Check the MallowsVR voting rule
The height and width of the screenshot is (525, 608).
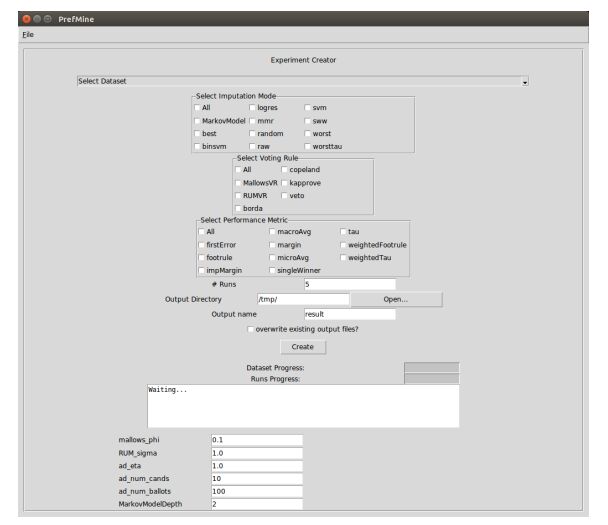(239, 183)
